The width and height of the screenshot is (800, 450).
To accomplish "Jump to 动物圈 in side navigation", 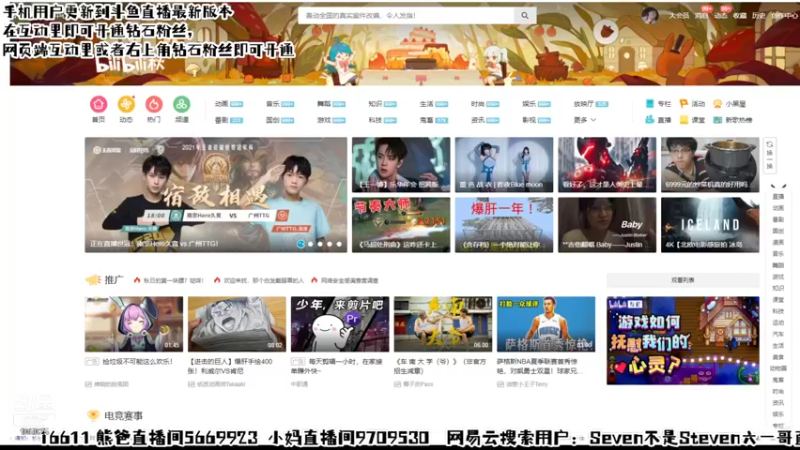I will click(778, 368).
